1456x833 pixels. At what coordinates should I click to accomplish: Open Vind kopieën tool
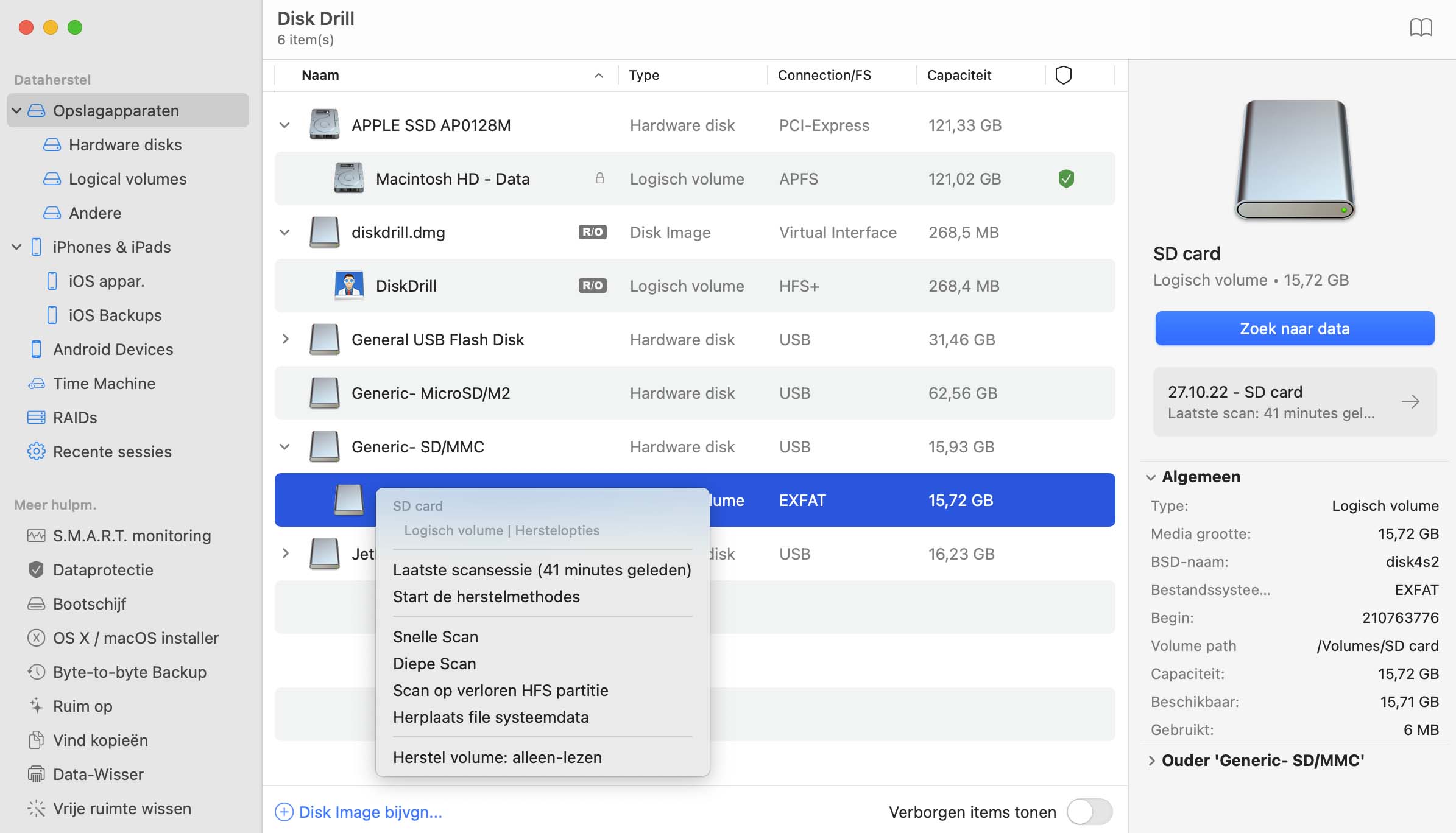tap(100, 740)
